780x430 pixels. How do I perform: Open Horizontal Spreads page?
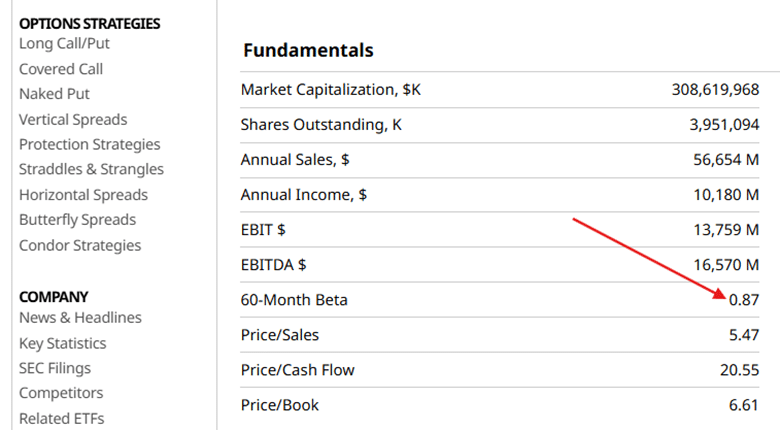coord(83,195)
